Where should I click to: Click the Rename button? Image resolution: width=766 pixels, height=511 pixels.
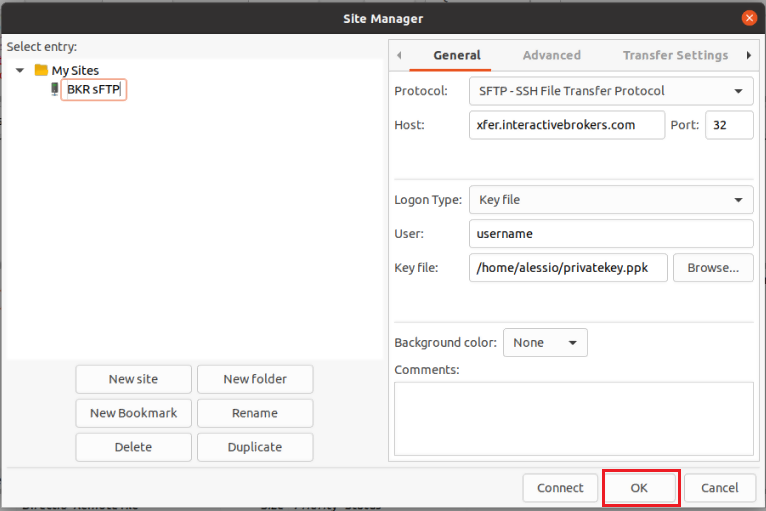(x=255, y=413)
